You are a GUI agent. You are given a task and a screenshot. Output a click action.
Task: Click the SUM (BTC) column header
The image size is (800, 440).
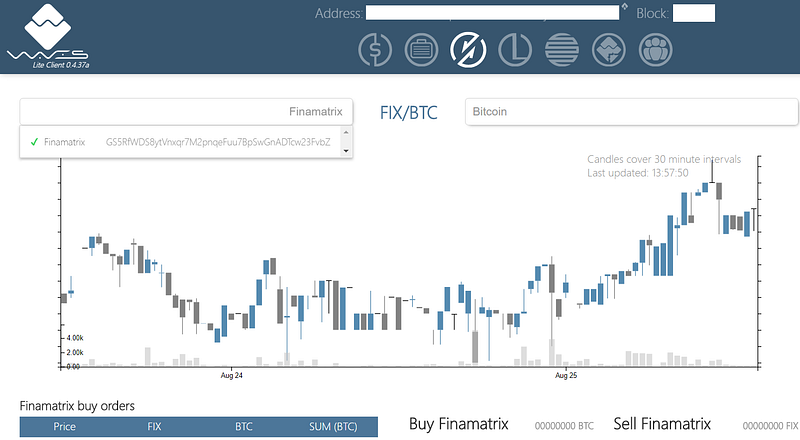(x=333, y=427)
